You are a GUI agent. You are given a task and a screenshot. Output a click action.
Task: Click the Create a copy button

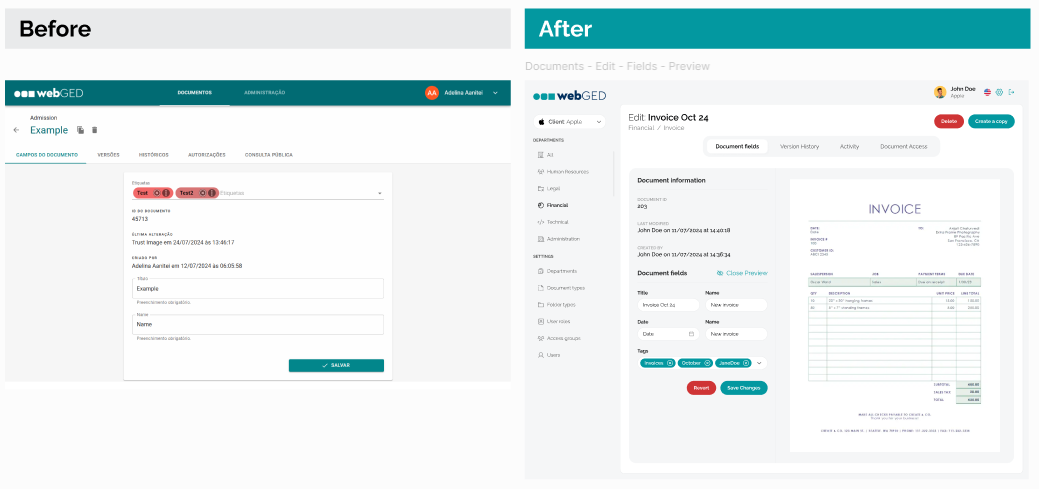coord(991,121)
